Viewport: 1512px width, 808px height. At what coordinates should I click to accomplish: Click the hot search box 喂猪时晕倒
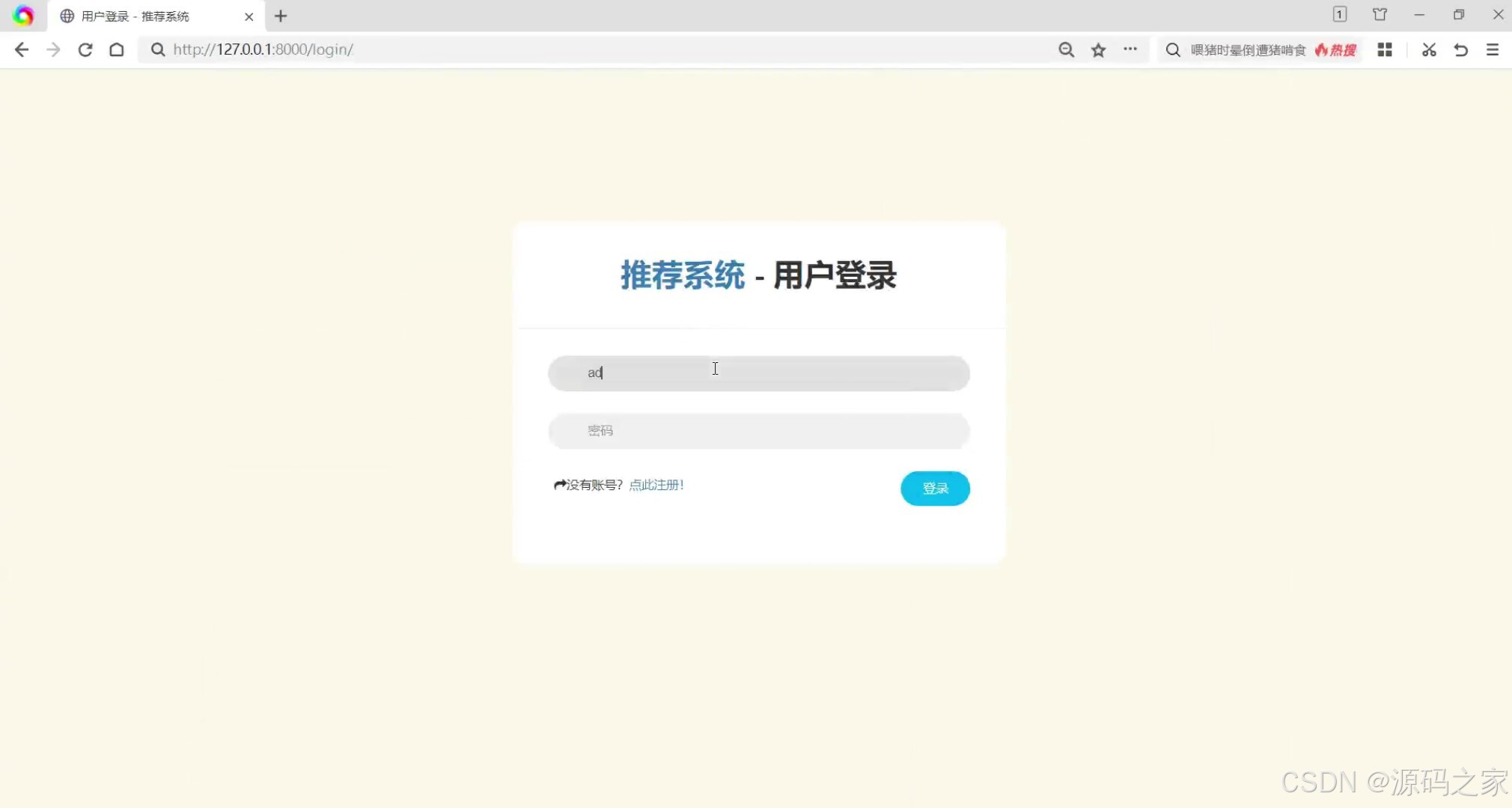click(1248, 49)
